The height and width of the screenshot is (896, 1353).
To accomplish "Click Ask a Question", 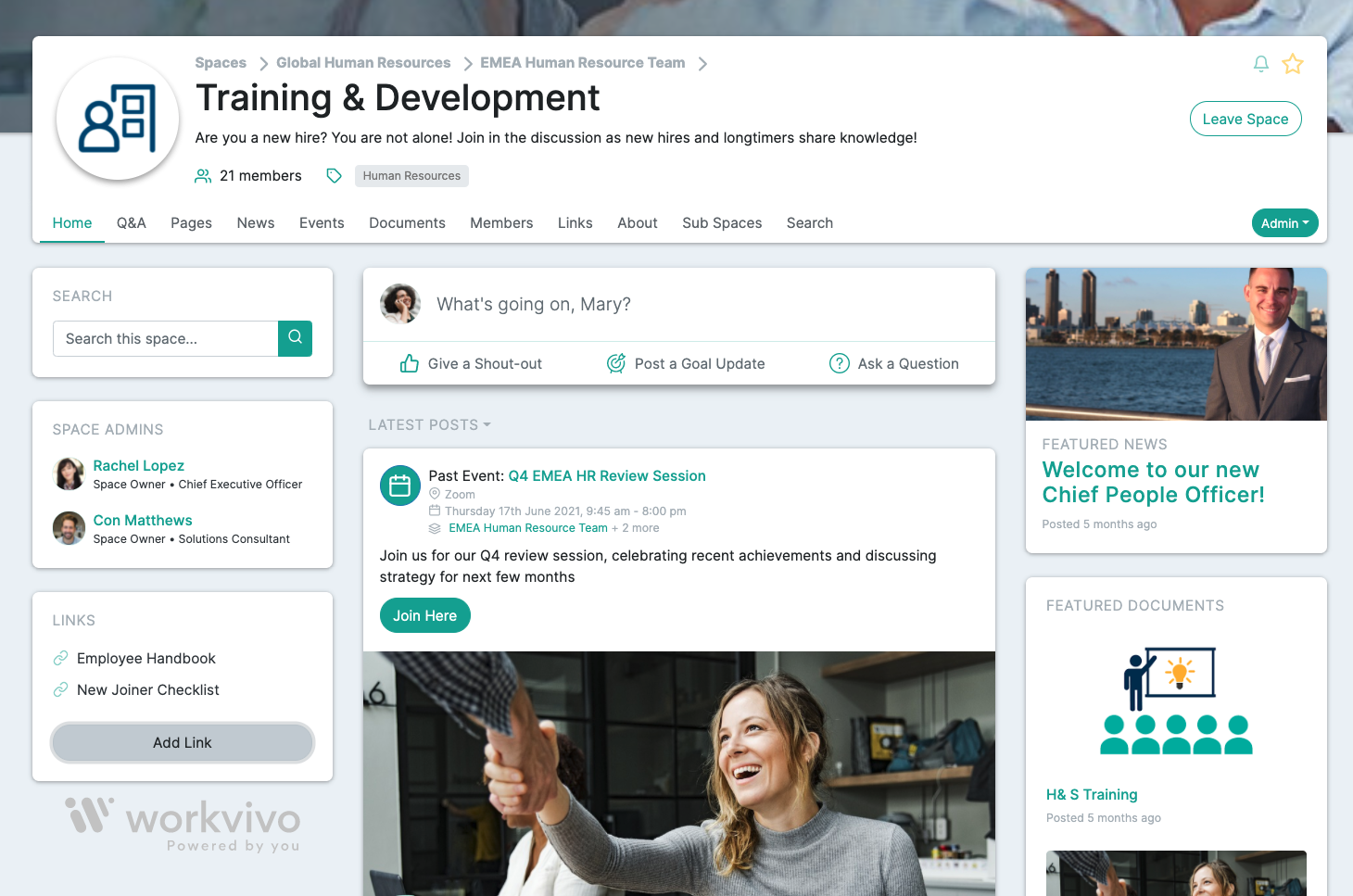I will [x=894, y=363].
